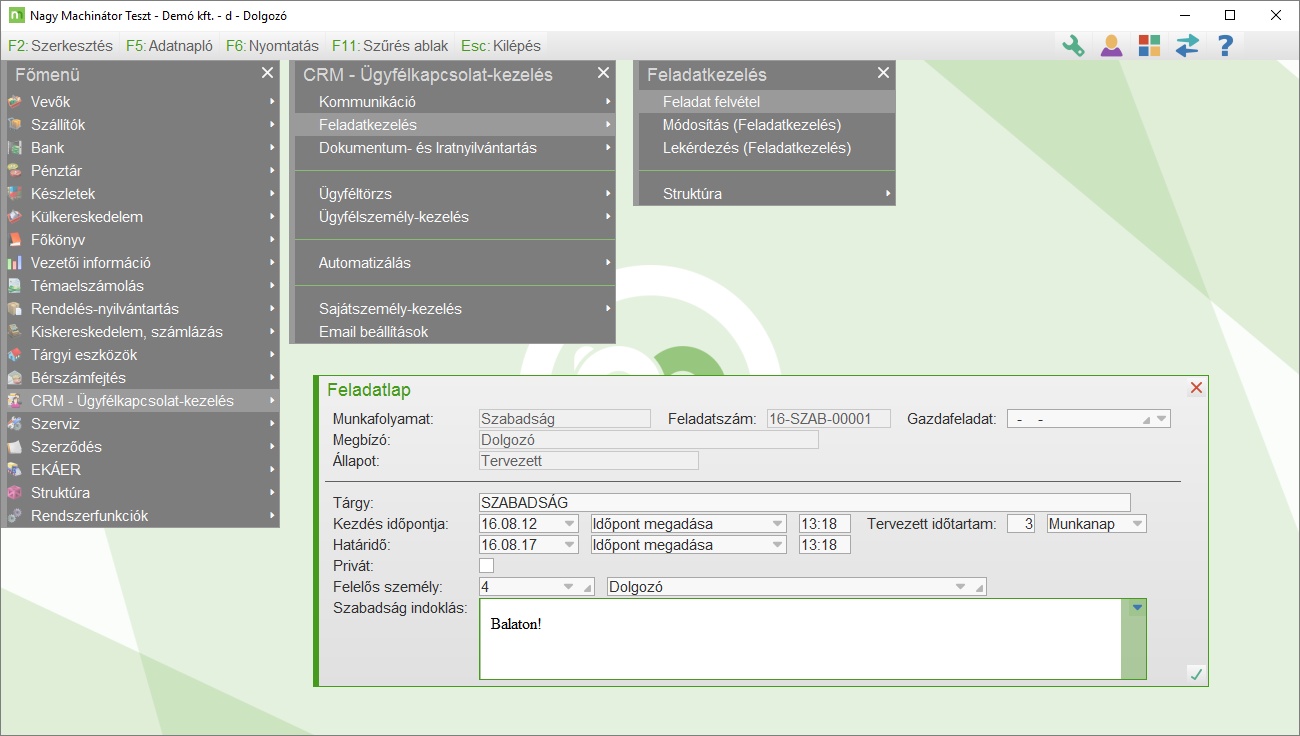Close the Főmenü panel
The width and height of the screenshot is (1300, 736).
click(x=267, y=73)
